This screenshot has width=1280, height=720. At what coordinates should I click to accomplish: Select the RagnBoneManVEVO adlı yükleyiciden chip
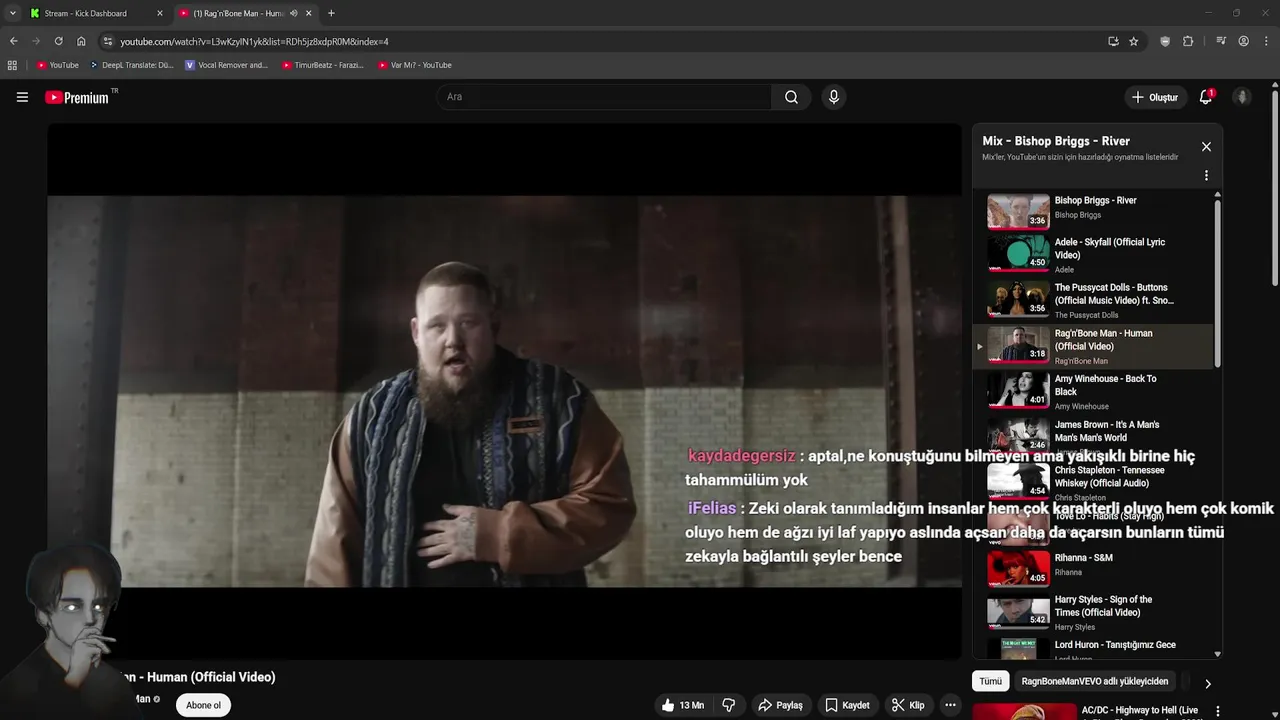pos(1094,681)
